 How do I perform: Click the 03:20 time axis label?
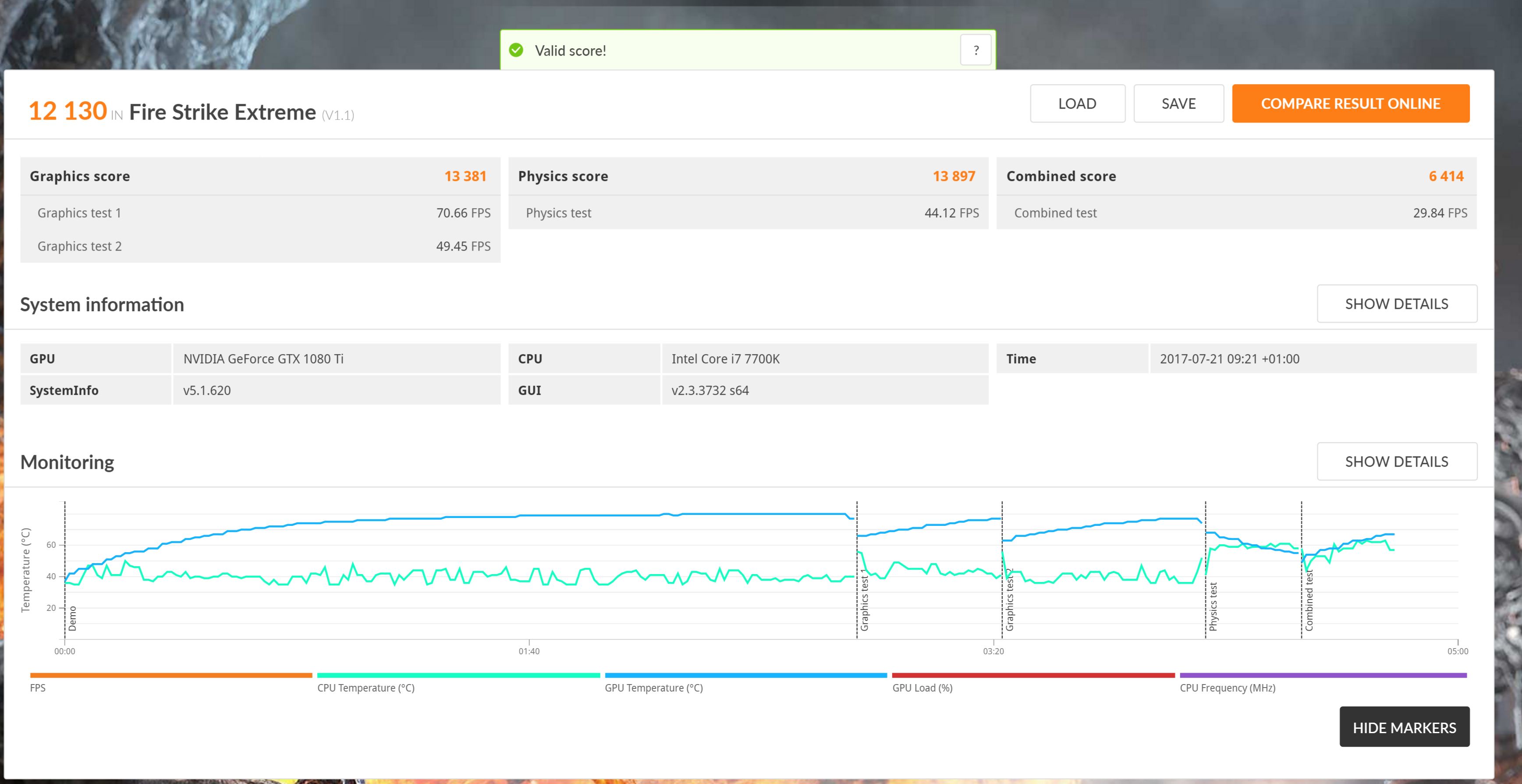pyautogui.click(x=993, y=651)
